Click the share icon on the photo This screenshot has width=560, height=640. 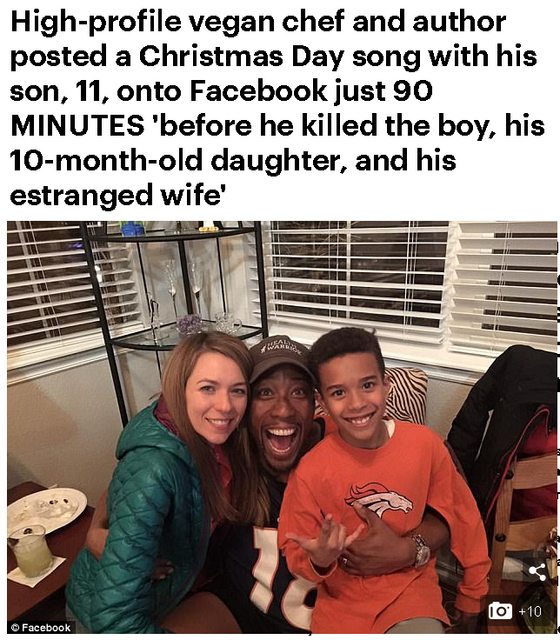click(537, 572)
